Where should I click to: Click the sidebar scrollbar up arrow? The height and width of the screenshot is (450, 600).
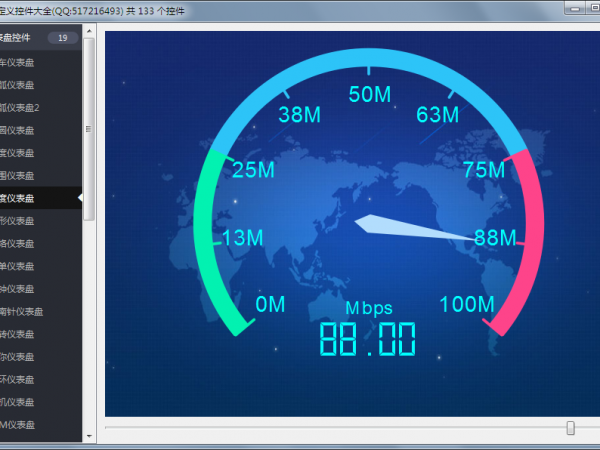coord(89,31)
